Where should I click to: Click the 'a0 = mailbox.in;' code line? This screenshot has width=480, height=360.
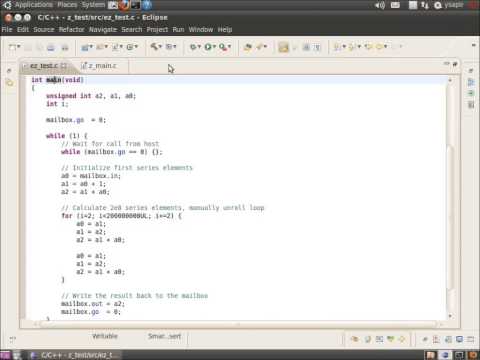[91, 176]
